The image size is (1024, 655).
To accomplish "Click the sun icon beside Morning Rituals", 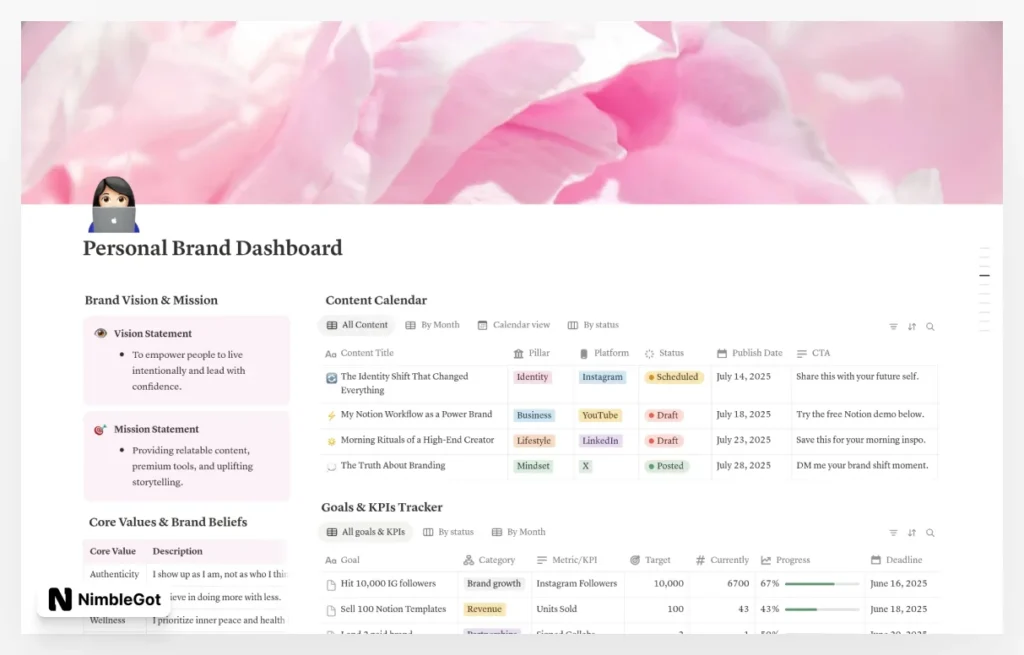I will tap(332, 440).
